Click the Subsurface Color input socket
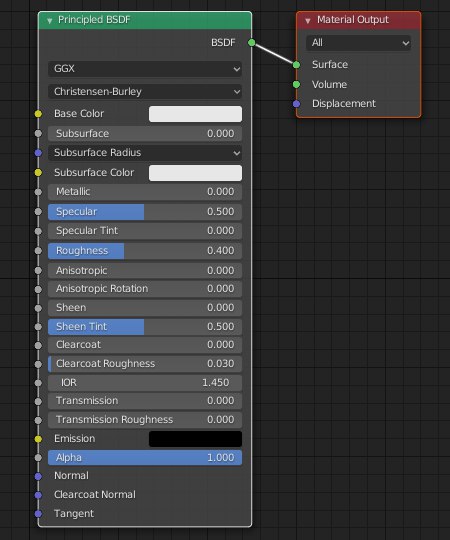Viewport: 450px width, 540px height. (38, 173)
